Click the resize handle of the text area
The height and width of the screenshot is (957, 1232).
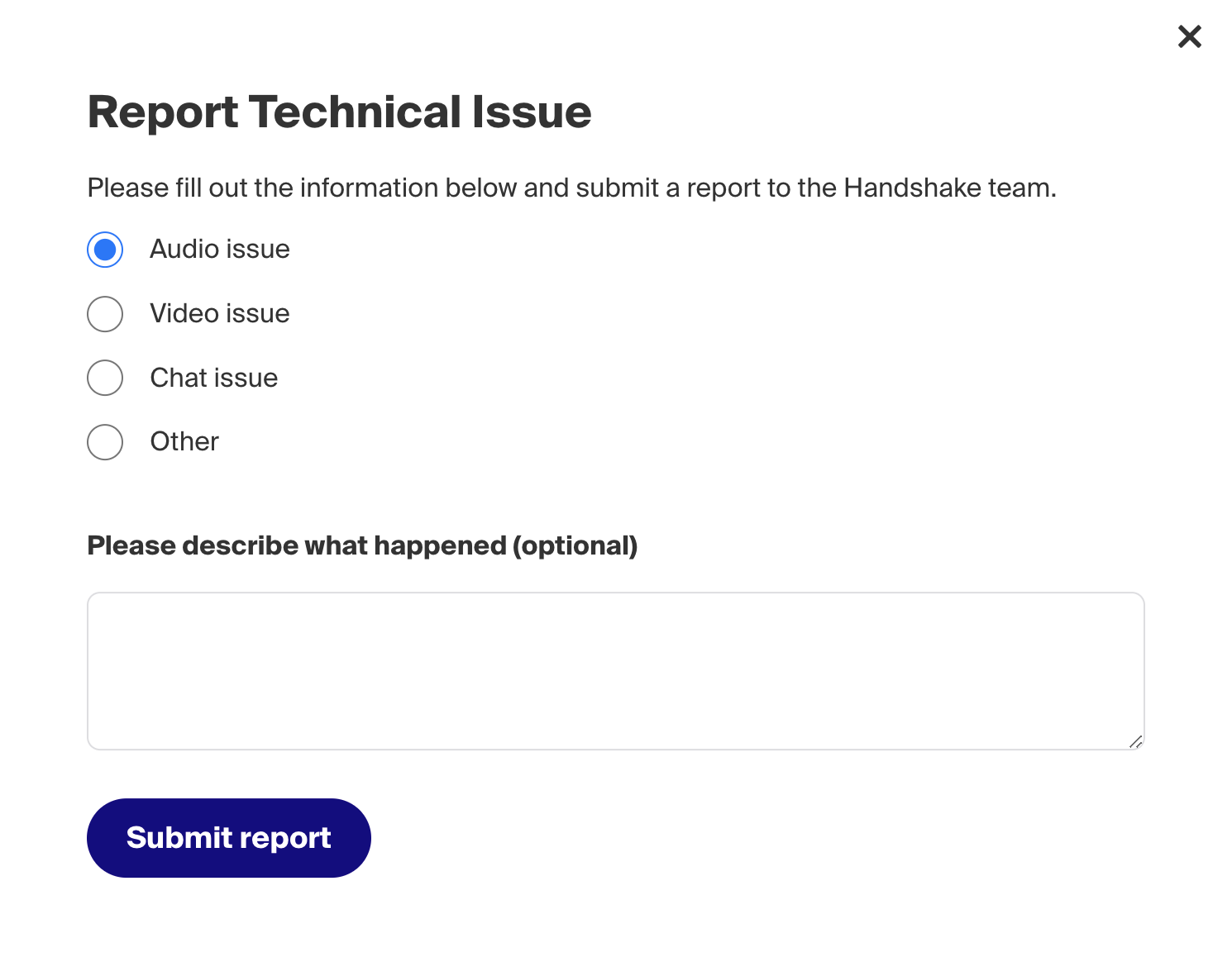(x=1137, y=741)
